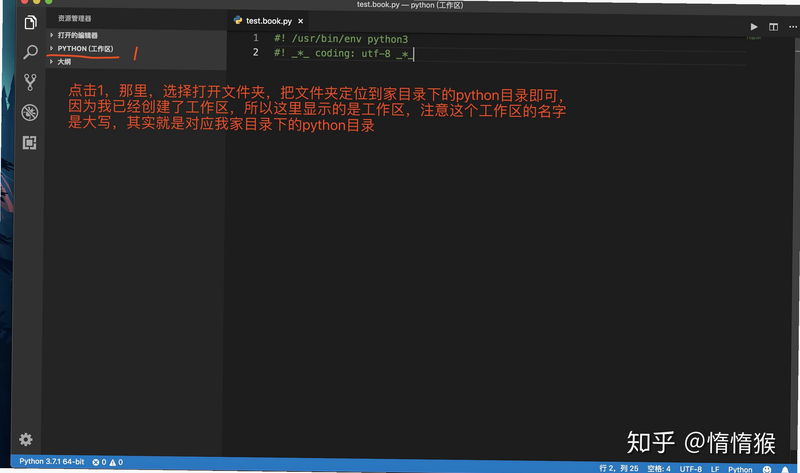Open problems panel via errors and warnings count
800x473 pixels.
tap(108, 462)
